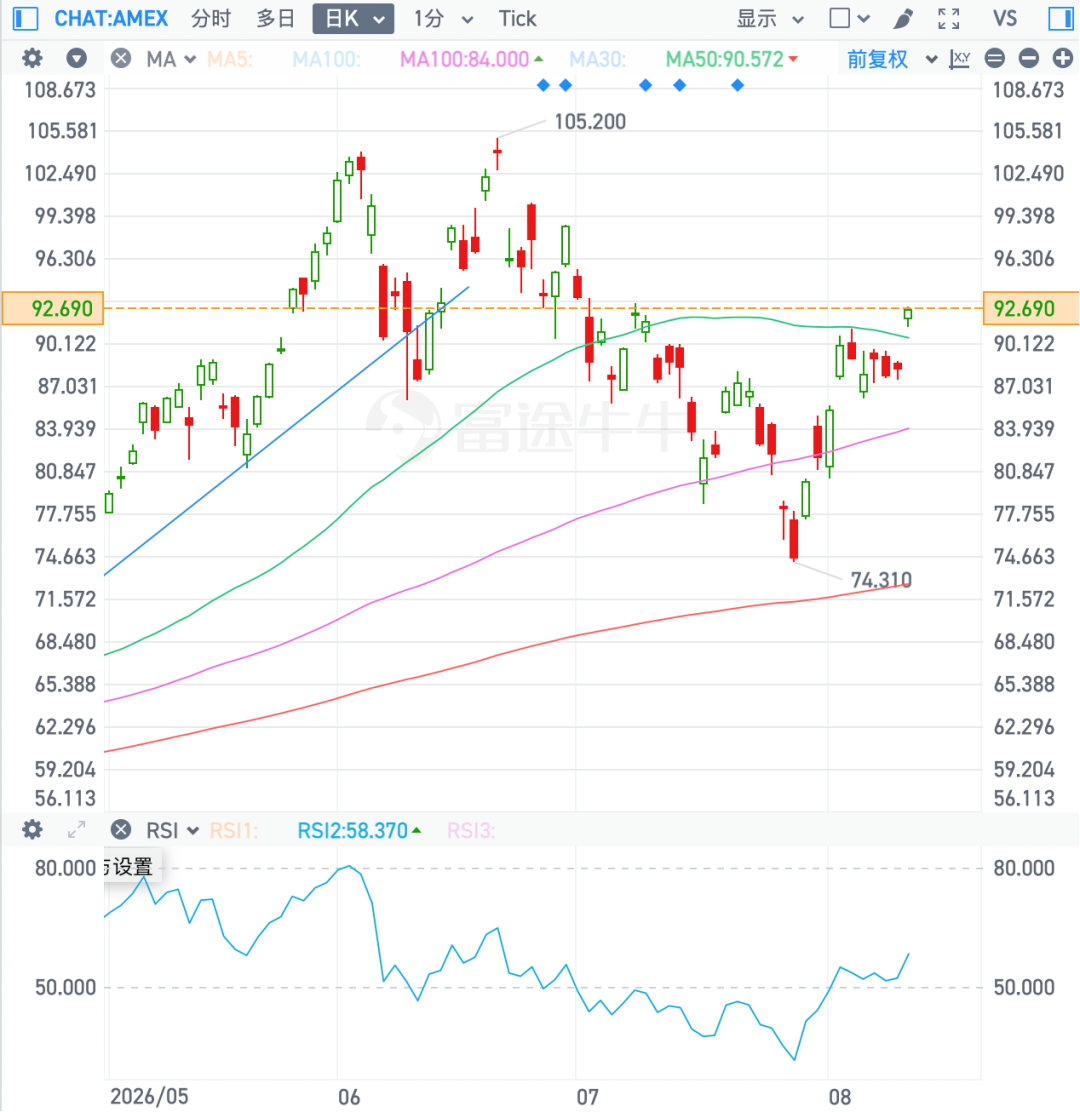Open the RSI indicator type dropdown
Image resolution: width=1080 pixels, height=1112 pixels.
172,830
